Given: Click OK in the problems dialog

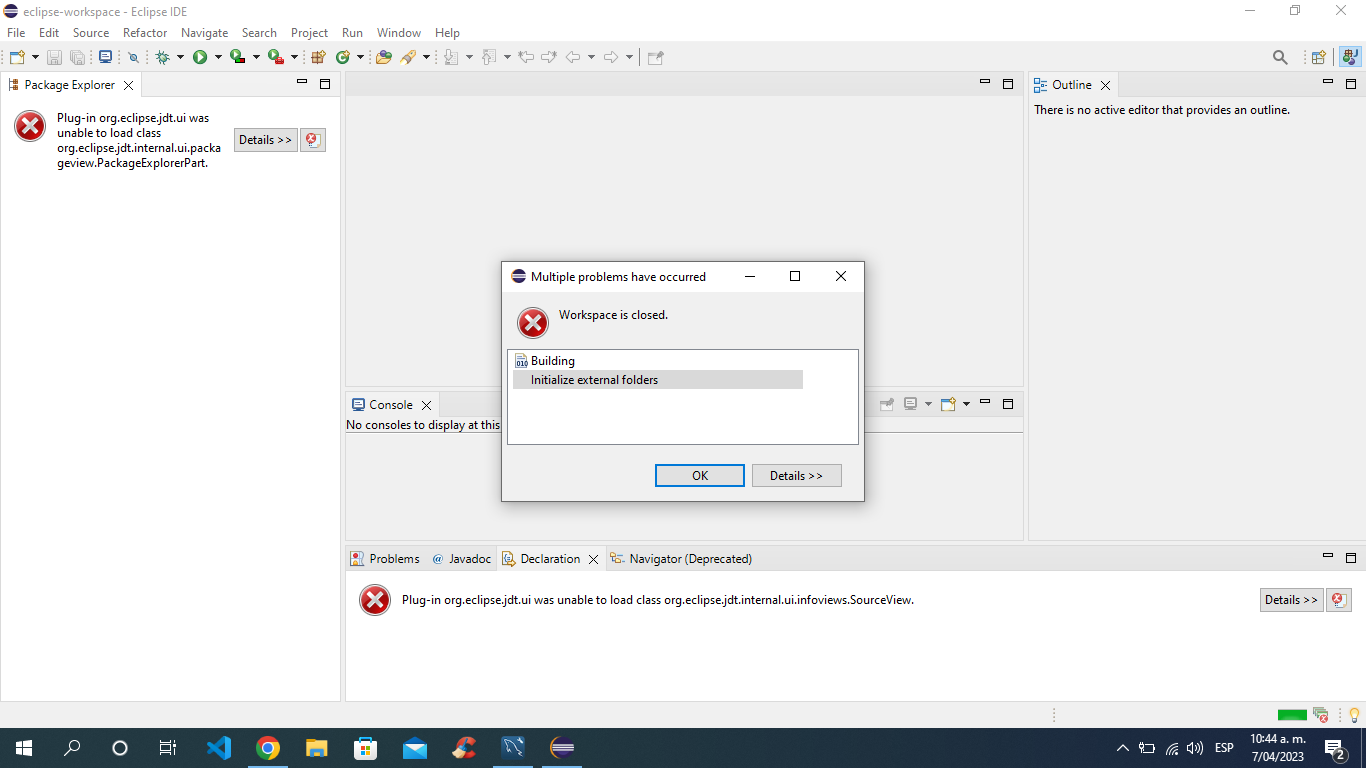Looking at the screenshot, I should (700, 476).
